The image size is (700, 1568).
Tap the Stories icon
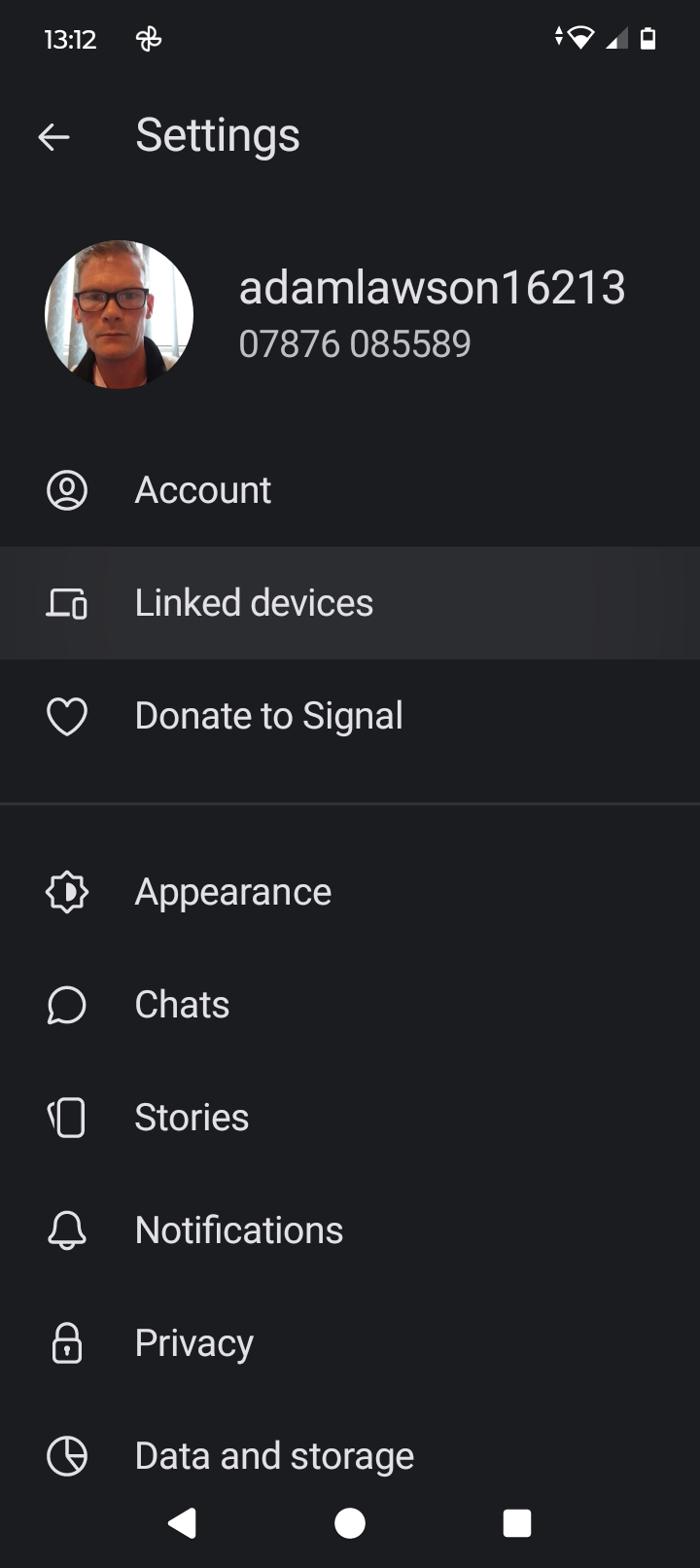click(67, 1118)
